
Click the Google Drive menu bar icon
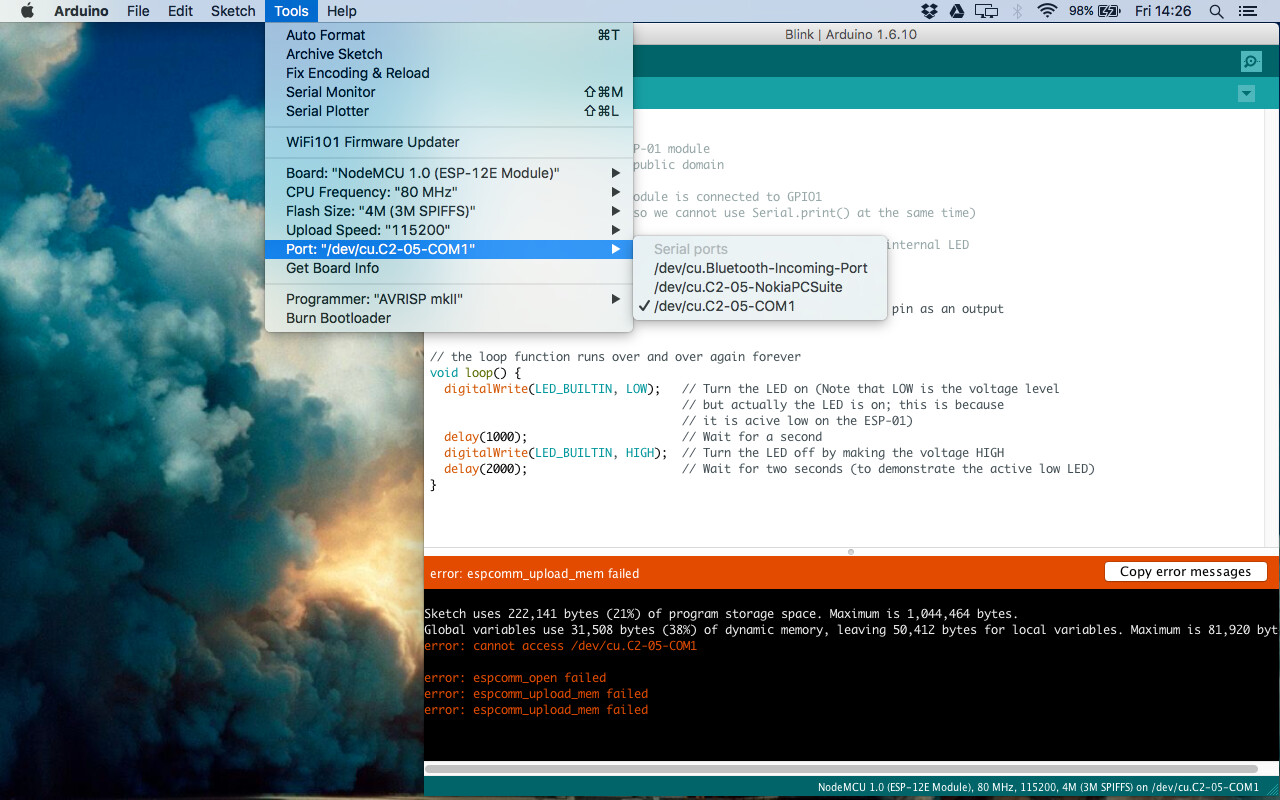point(957,11)
